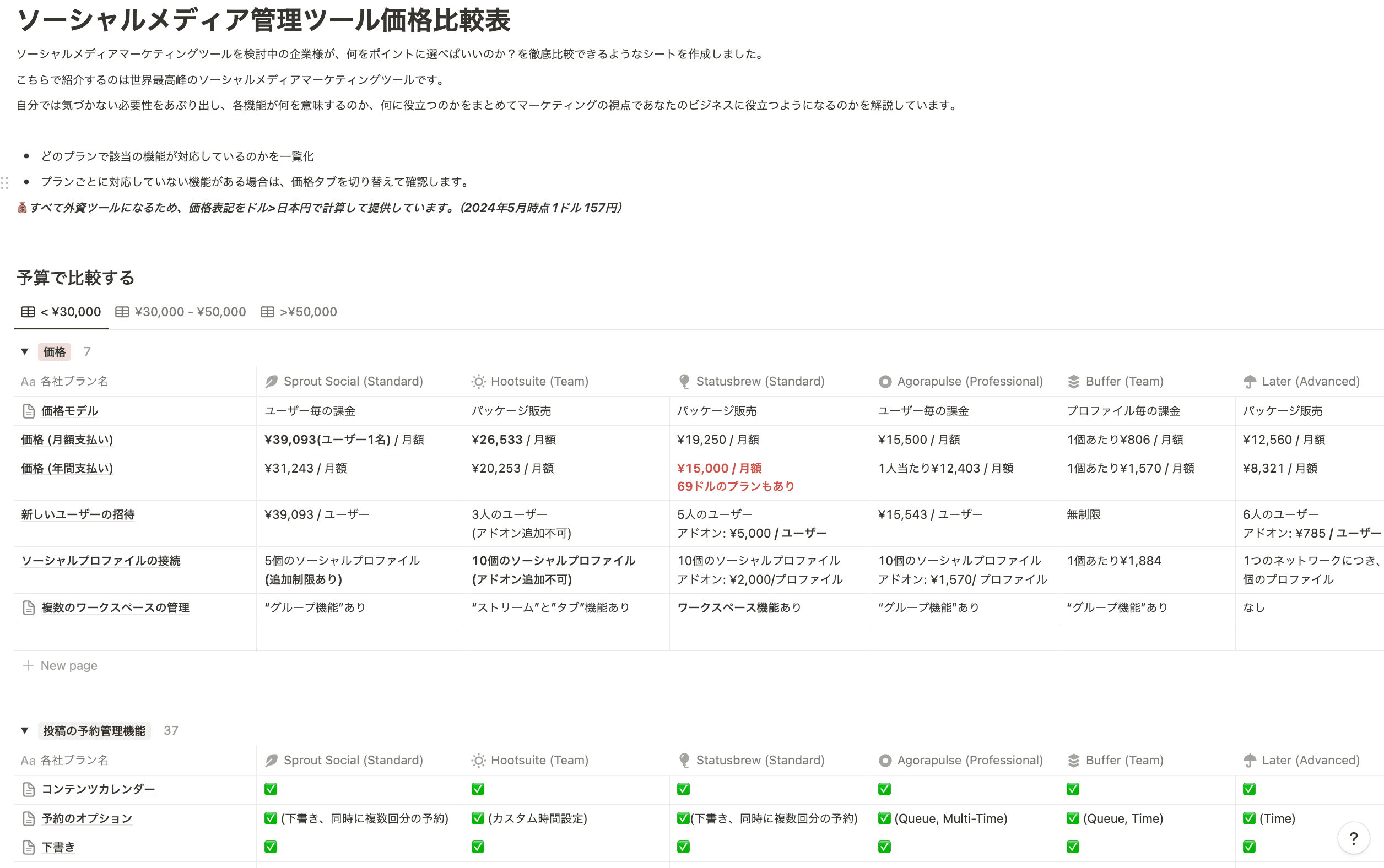This screenshot has height=868, width=1384.
Task: Switch to >¥50,000 tab
Action: (x=299, y=312)
